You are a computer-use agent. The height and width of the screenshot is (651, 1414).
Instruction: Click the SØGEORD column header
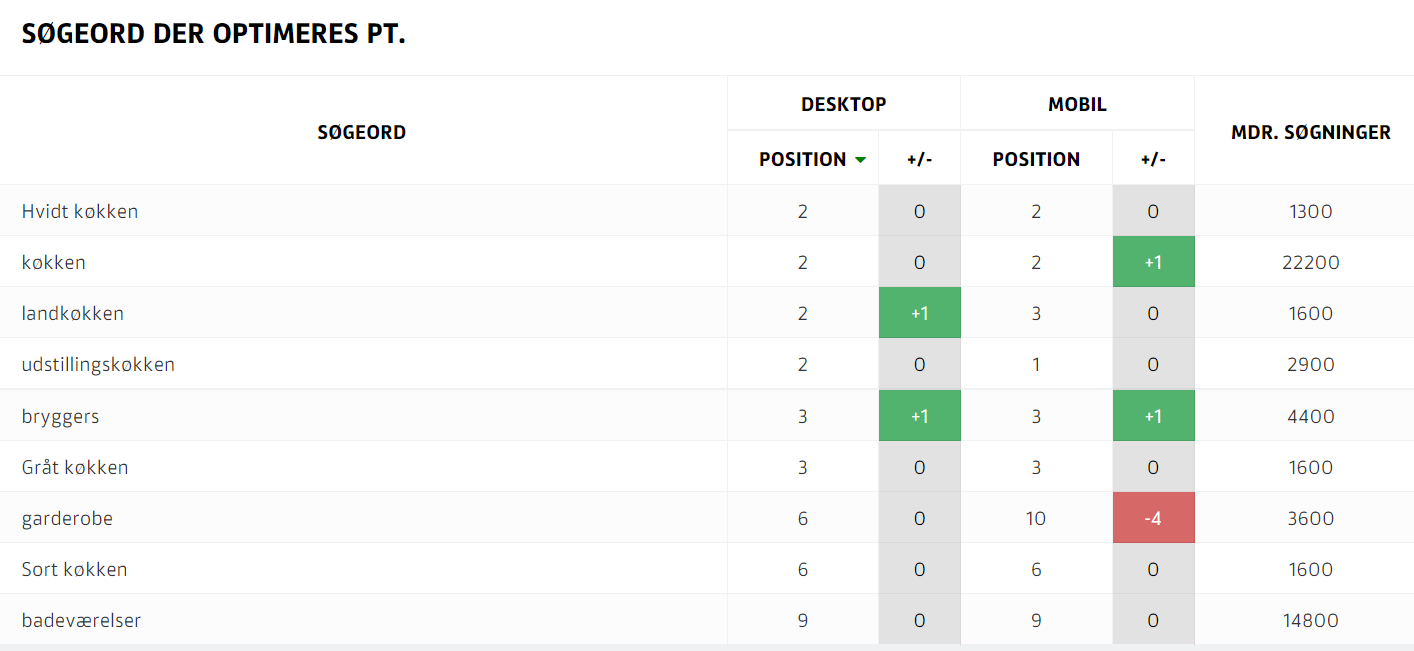(362, 132)
